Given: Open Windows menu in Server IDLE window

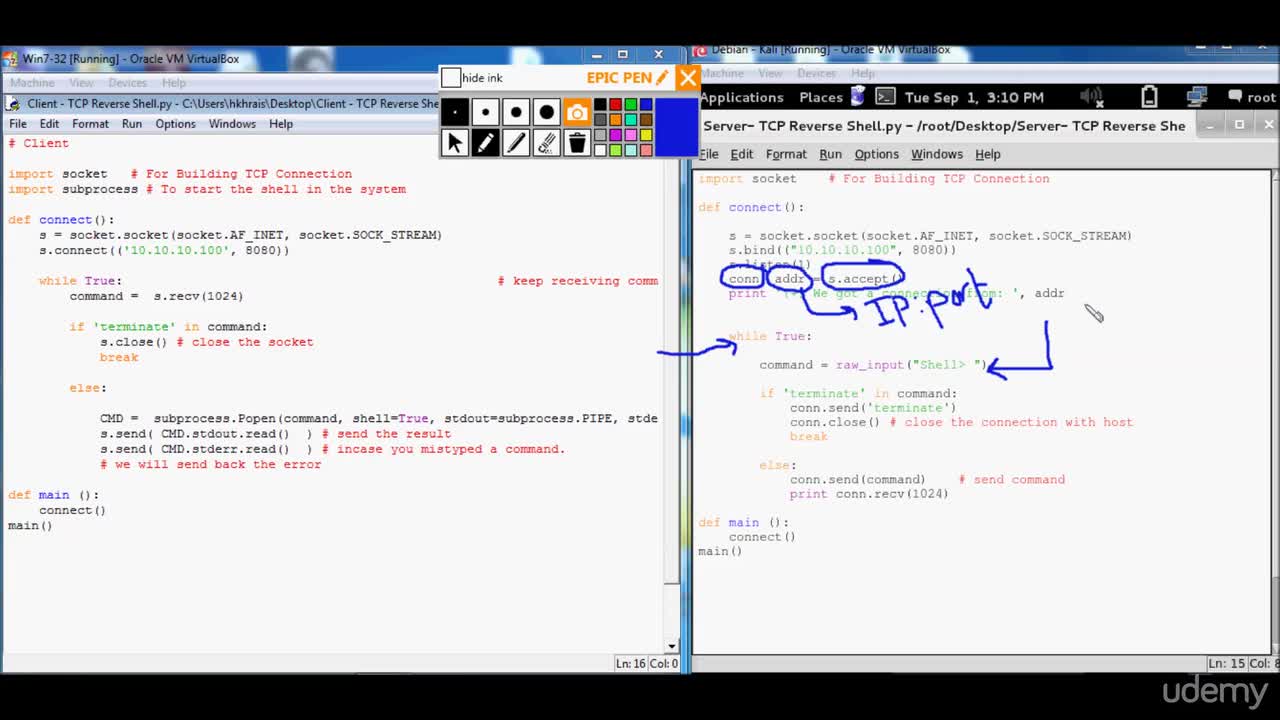Looking at the screenshot, I should 936,154.
